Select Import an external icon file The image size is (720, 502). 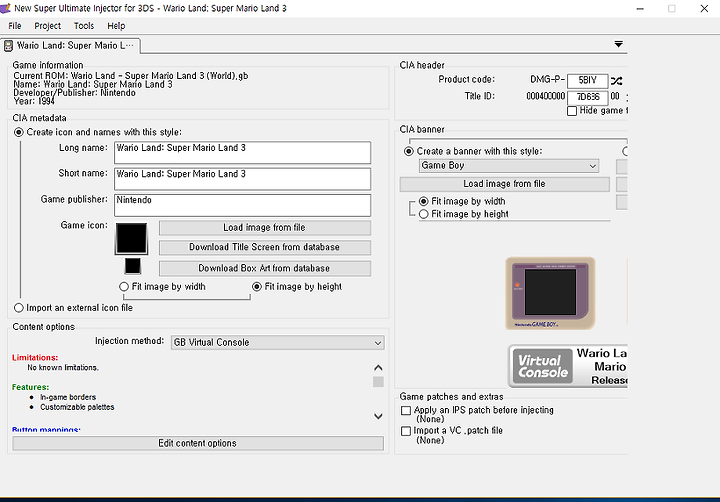coord(73,308)
